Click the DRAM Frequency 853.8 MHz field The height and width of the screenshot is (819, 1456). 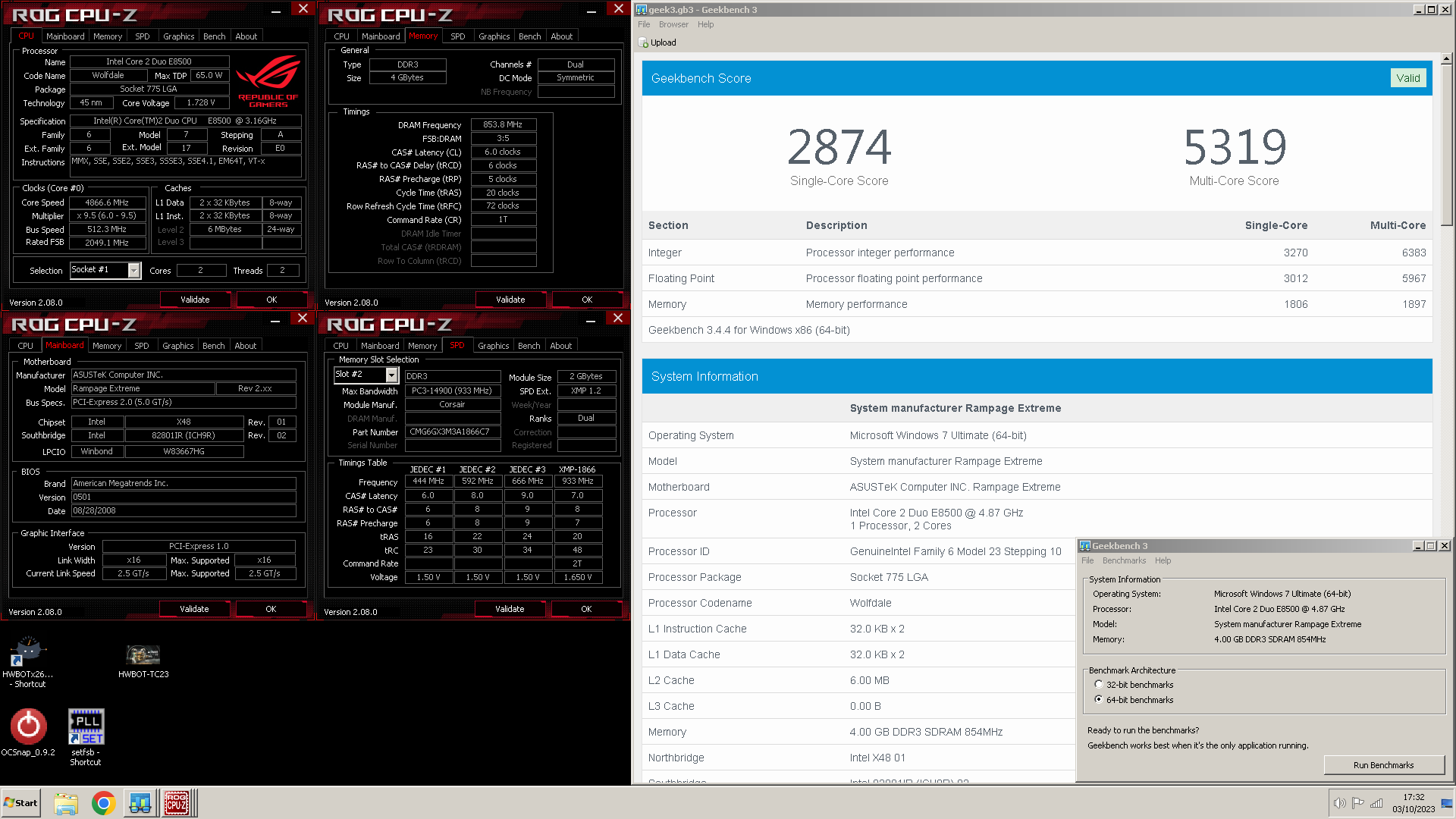pos(503,124)
